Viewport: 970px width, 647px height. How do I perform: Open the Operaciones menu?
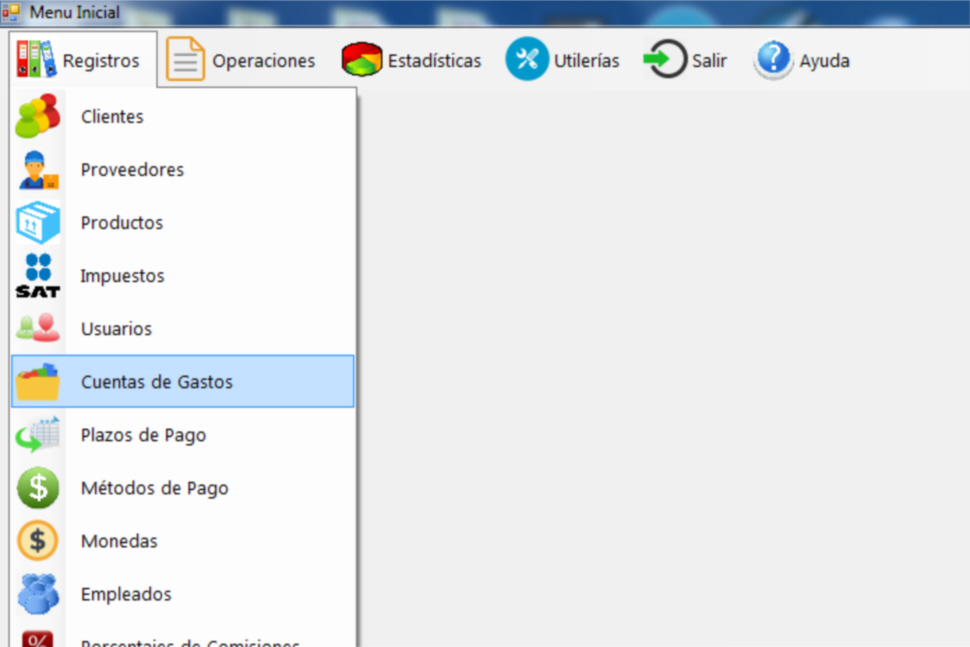(x=241, y=61)
